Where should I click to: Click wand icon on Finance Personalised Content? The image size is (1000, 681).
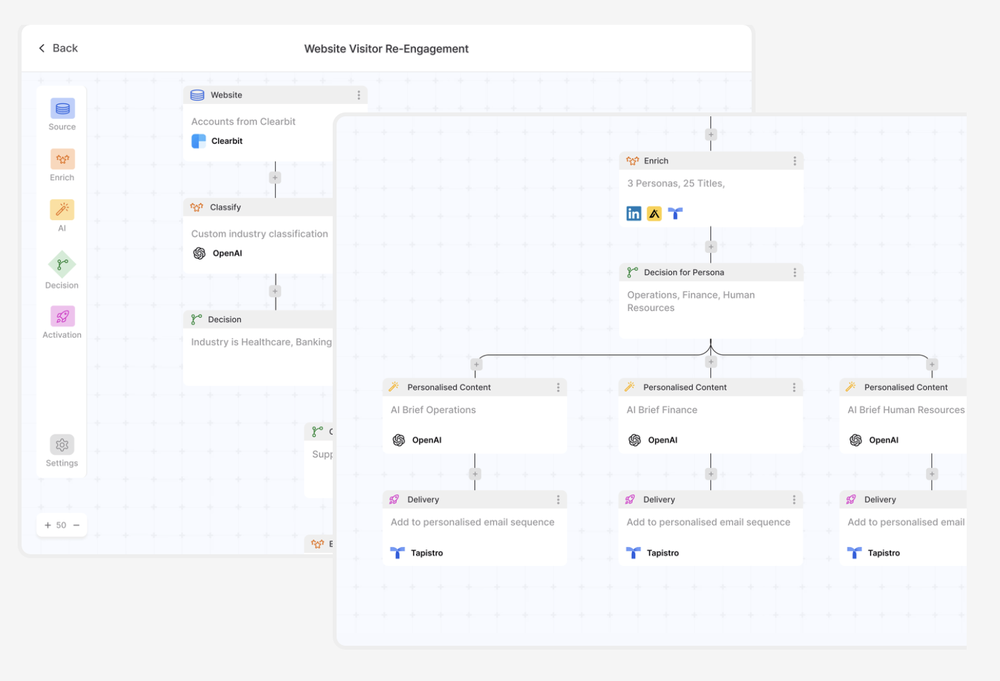point(629,386)
